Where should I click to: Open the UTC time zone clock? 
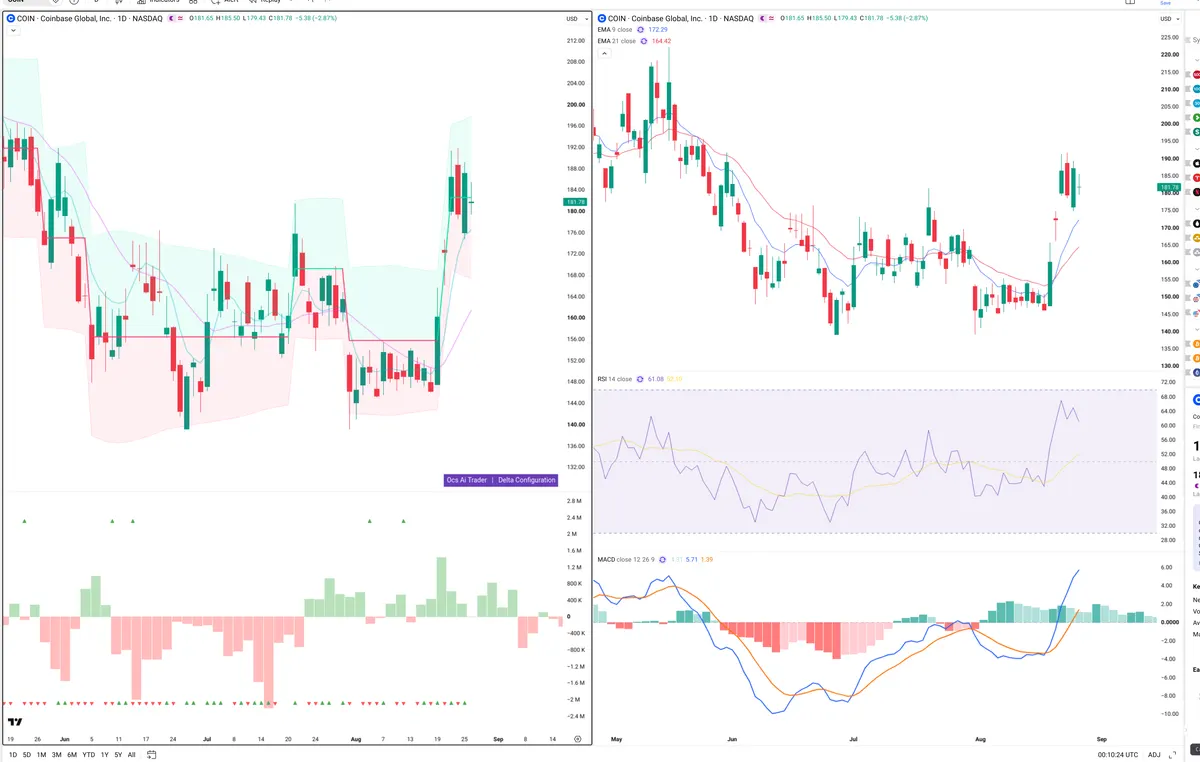click(x=1116, y=754)
